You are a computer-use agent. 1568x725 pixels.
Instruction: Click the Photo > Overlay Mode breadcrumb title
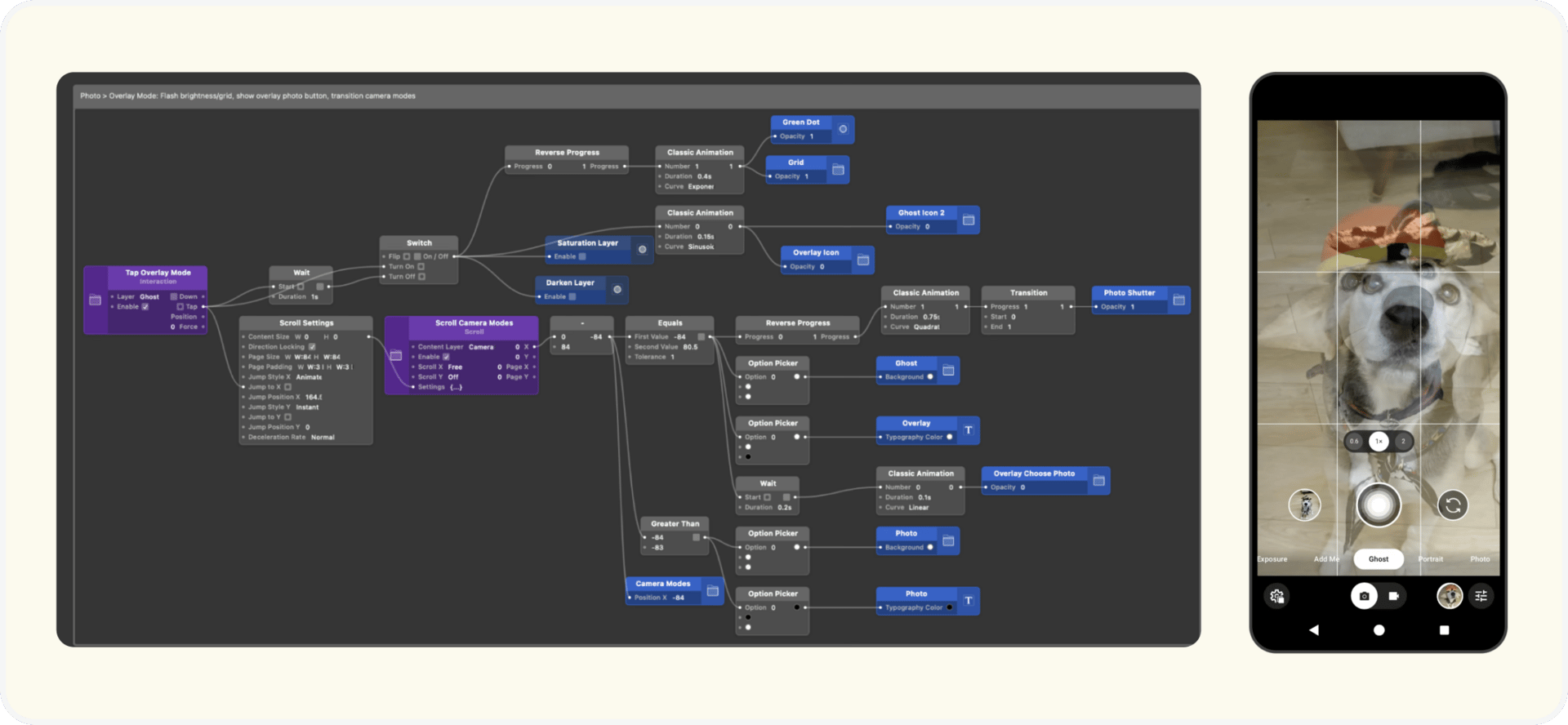pyautogui.click(x=247, y=96)
